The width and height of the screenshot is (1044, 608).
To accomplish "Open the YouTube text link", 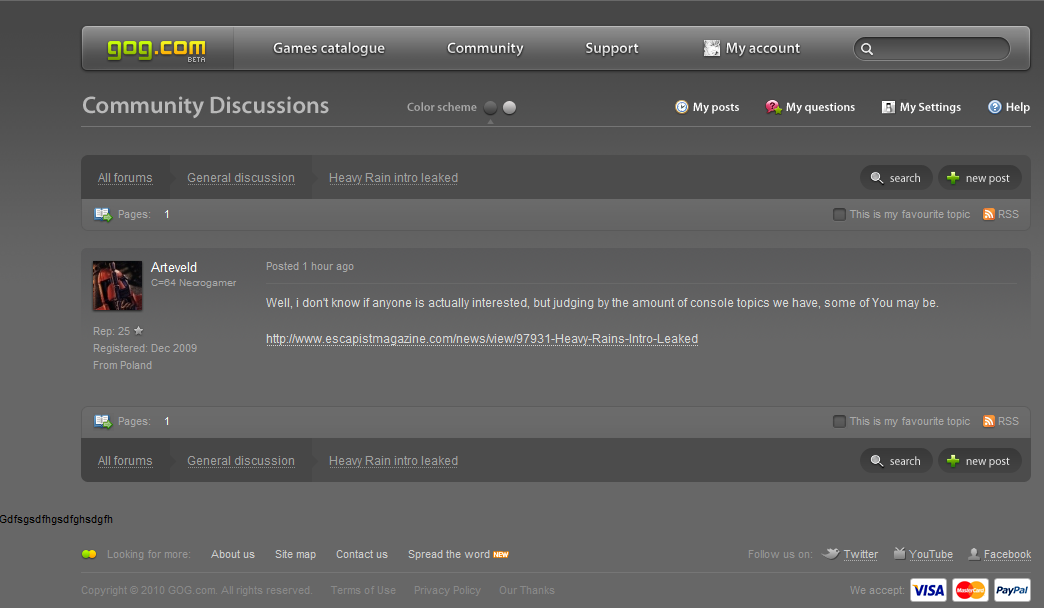I will tap(931, 554).
